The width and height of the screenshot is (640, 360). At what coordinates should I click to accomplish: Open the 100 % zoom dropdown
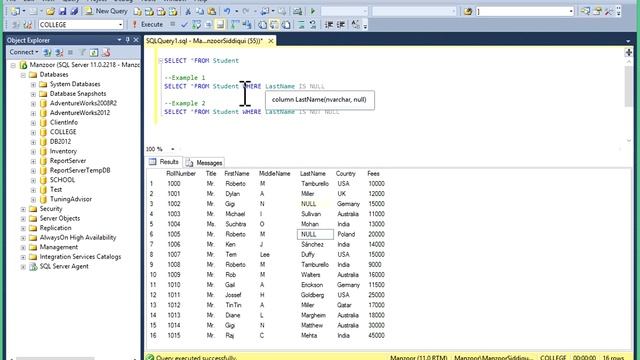[173, 149]
